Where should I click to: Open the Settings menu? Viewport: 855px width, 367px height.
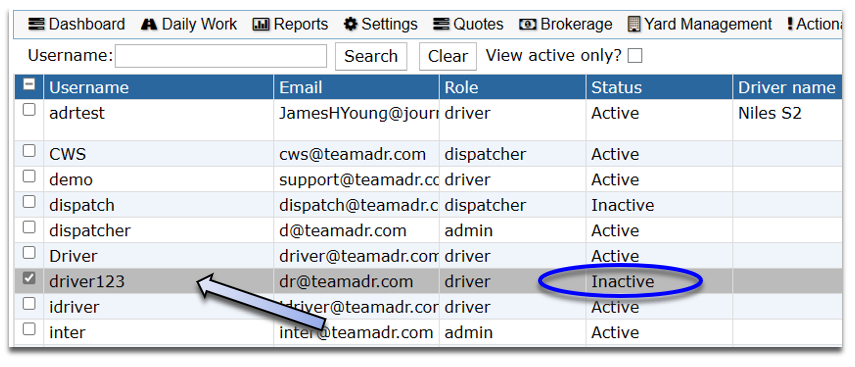pos(381,25)
